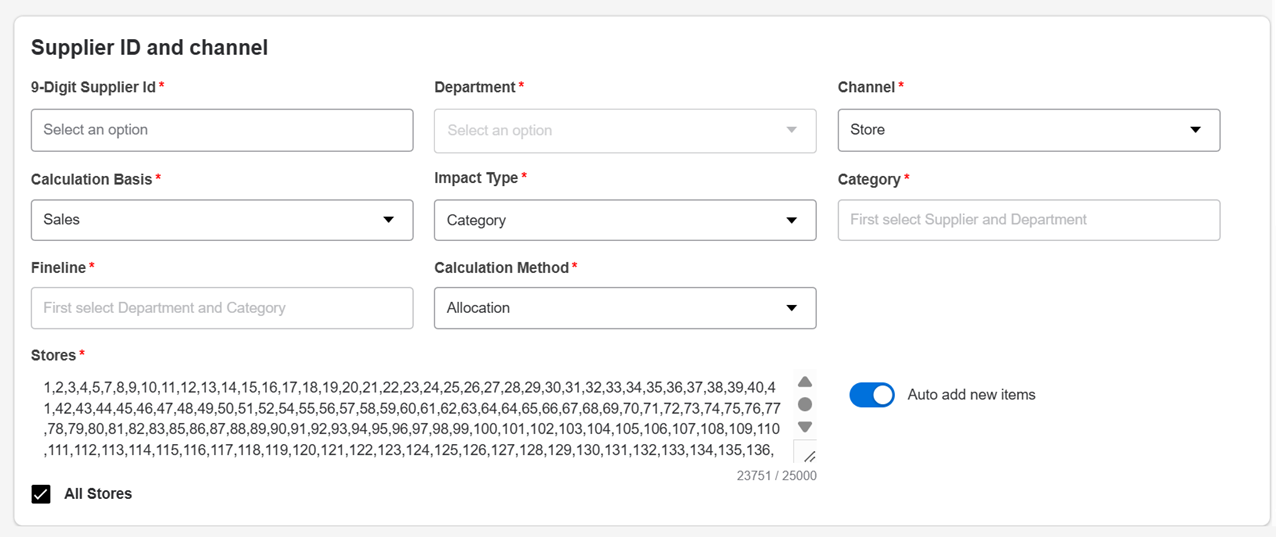Click the "Allocation" value in Calculation Method
The image size is (1276, 537).
coord(478,308)
